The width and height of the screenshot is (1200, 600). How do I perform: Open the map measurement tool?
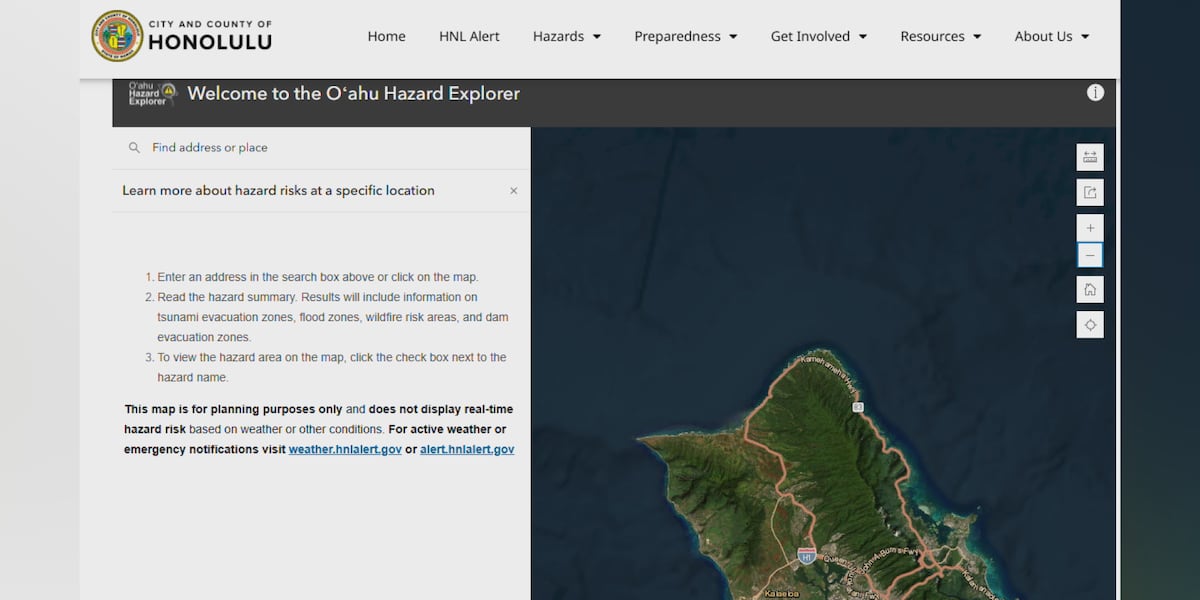pos(1090,157)
